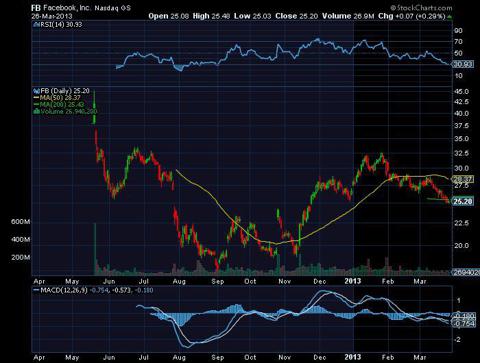Image resolution: width=480 pixels, height=363 pixels.
Task: Click the RSI scale value 50
Action: click(x=459, y=53)
